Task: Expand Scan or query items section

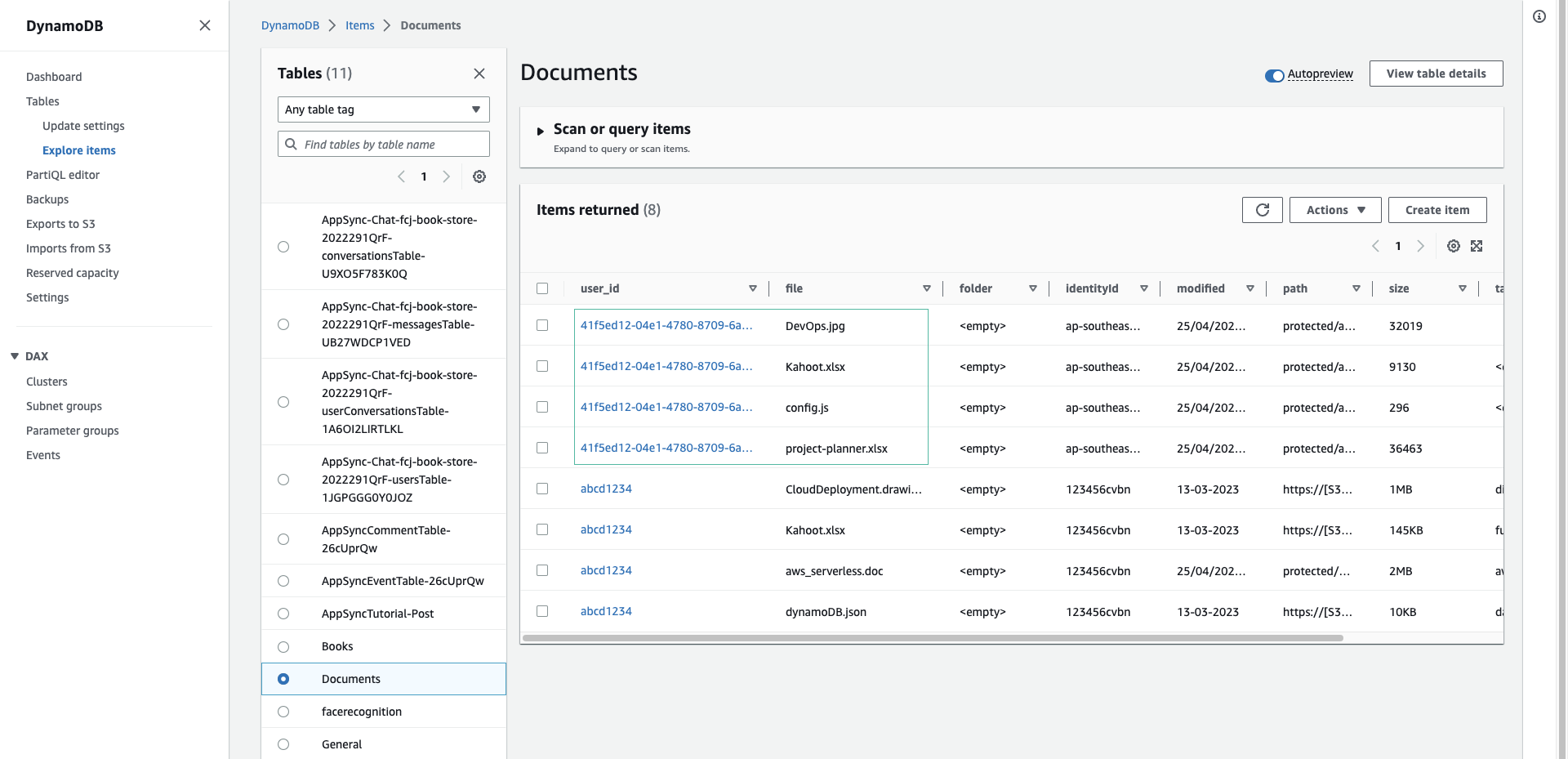Action: point(541,131)
